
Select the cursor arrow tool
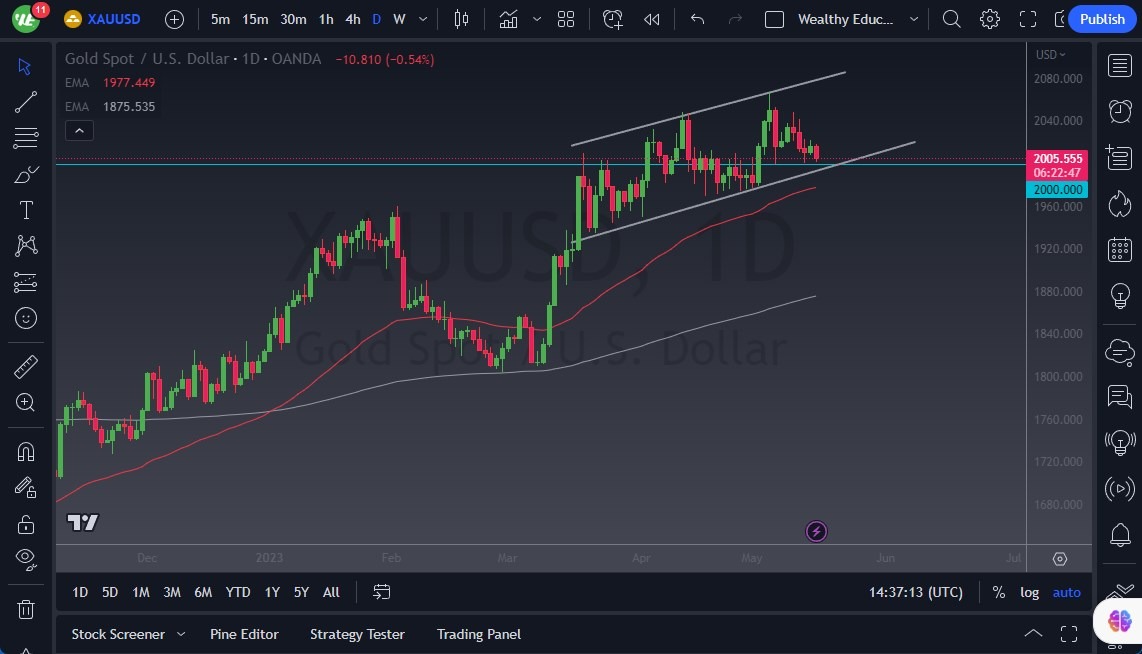[25, 66]
